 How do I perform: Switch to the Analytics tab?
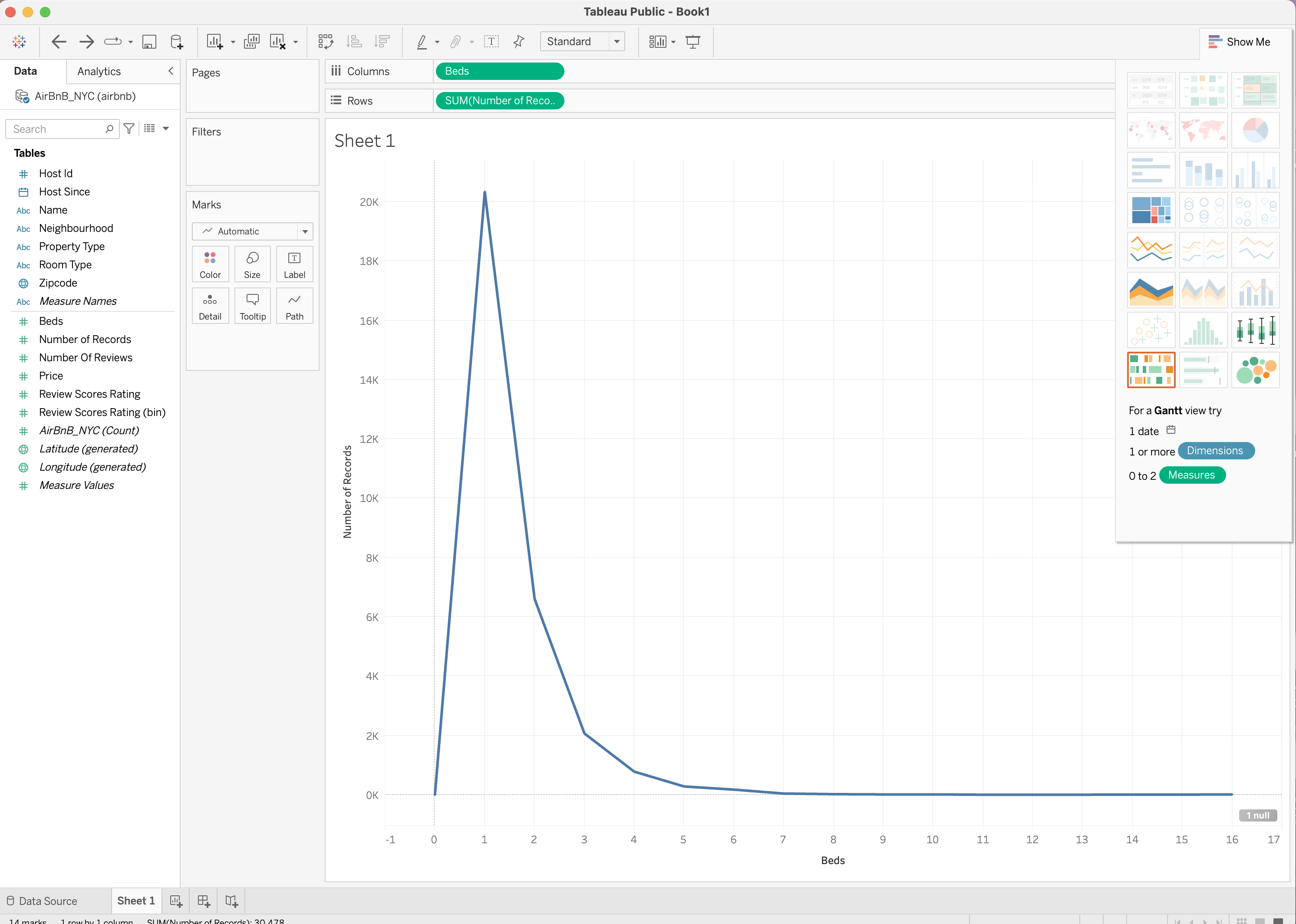click(99, 71)
